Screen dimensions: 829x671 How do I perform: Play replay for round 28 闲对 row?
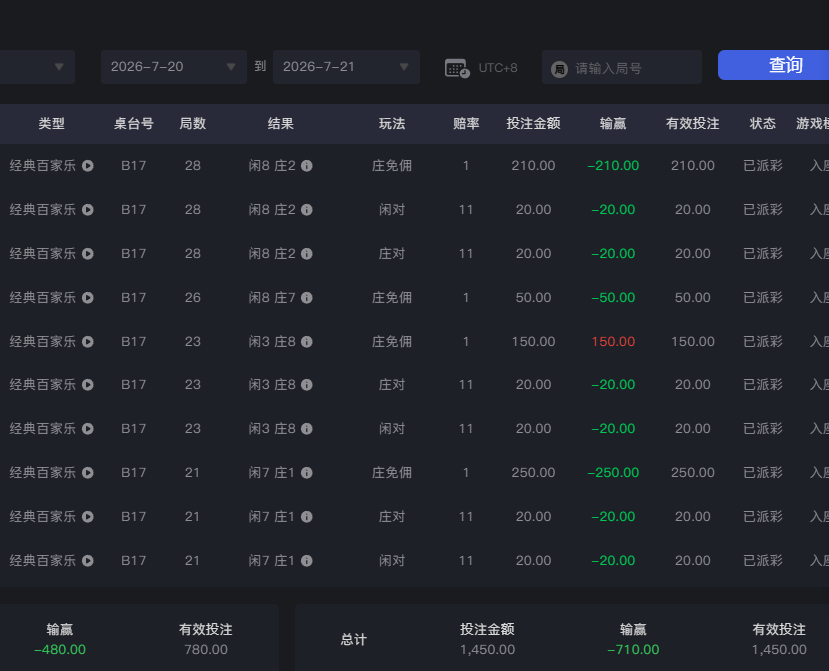[88, 210]
